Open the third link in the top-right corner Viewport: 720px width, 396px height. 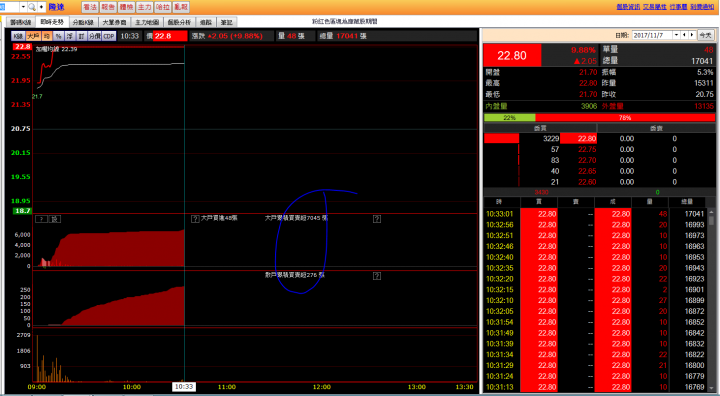pyautogui.click(x=678, y=7)
